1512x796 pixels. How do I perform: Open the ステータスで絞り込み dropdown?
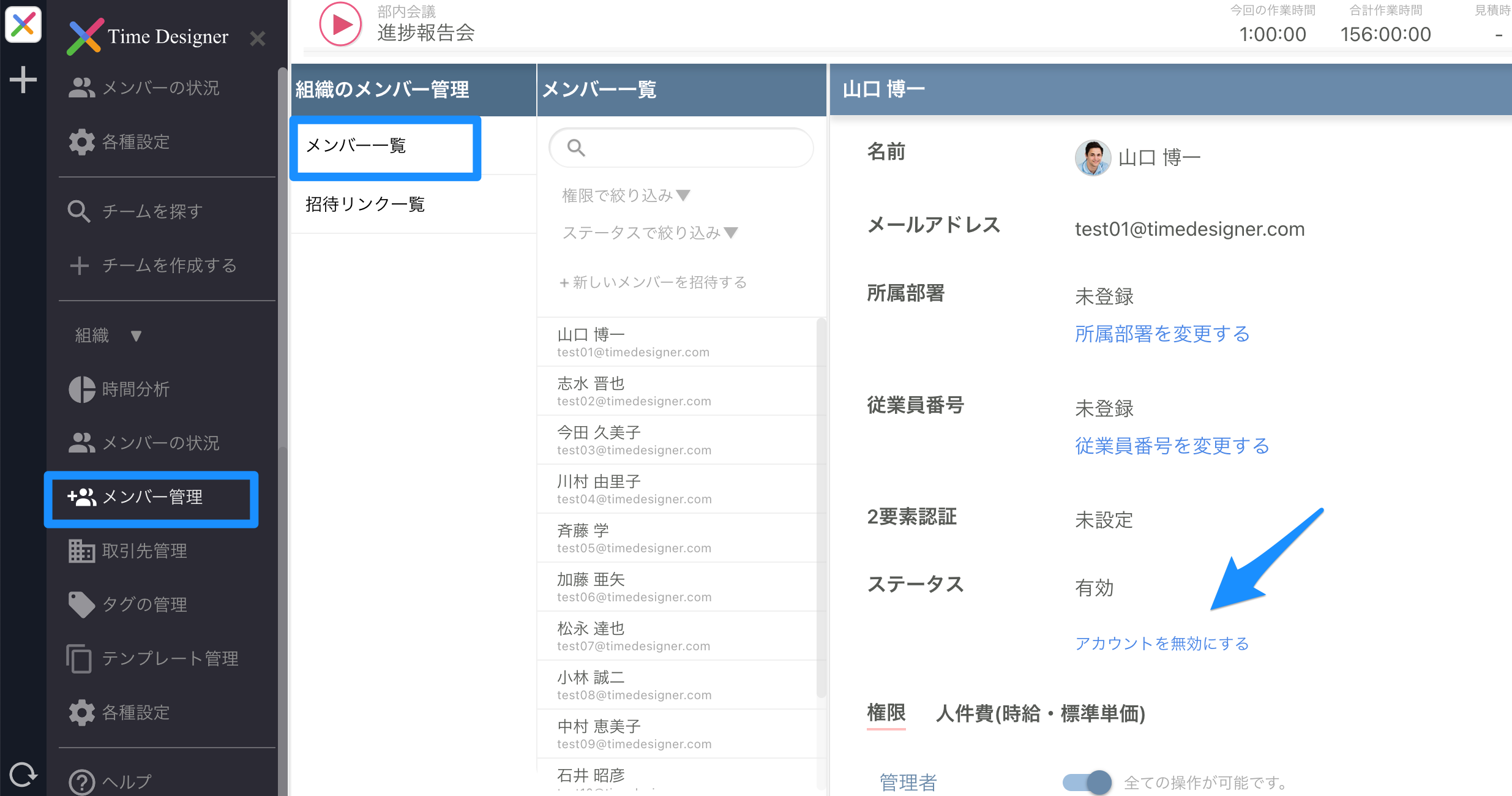(x=648, y=232)
